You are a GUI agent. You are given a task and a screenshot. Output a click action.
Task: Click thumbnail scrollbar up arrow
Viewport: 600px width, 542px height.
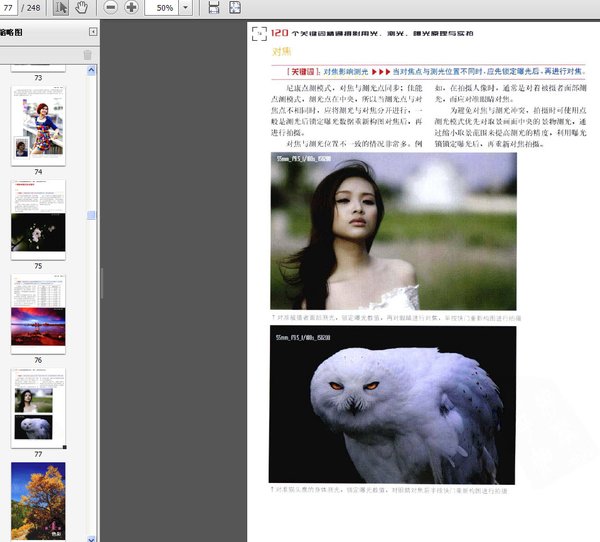(x=91, y=70)
